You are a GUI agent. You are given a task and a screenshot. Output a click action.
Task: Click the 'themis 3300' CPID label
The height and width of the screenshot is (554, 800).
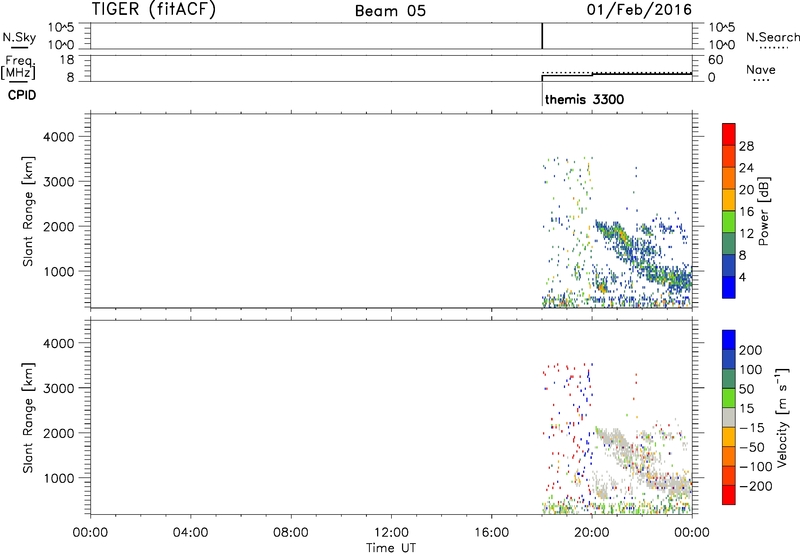coord(584,99)
